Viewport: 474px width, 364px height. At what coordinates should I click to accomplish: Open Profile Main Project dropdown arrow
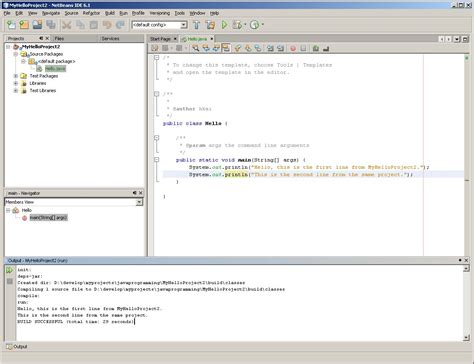pyautogui.click(x=263, y=25)
